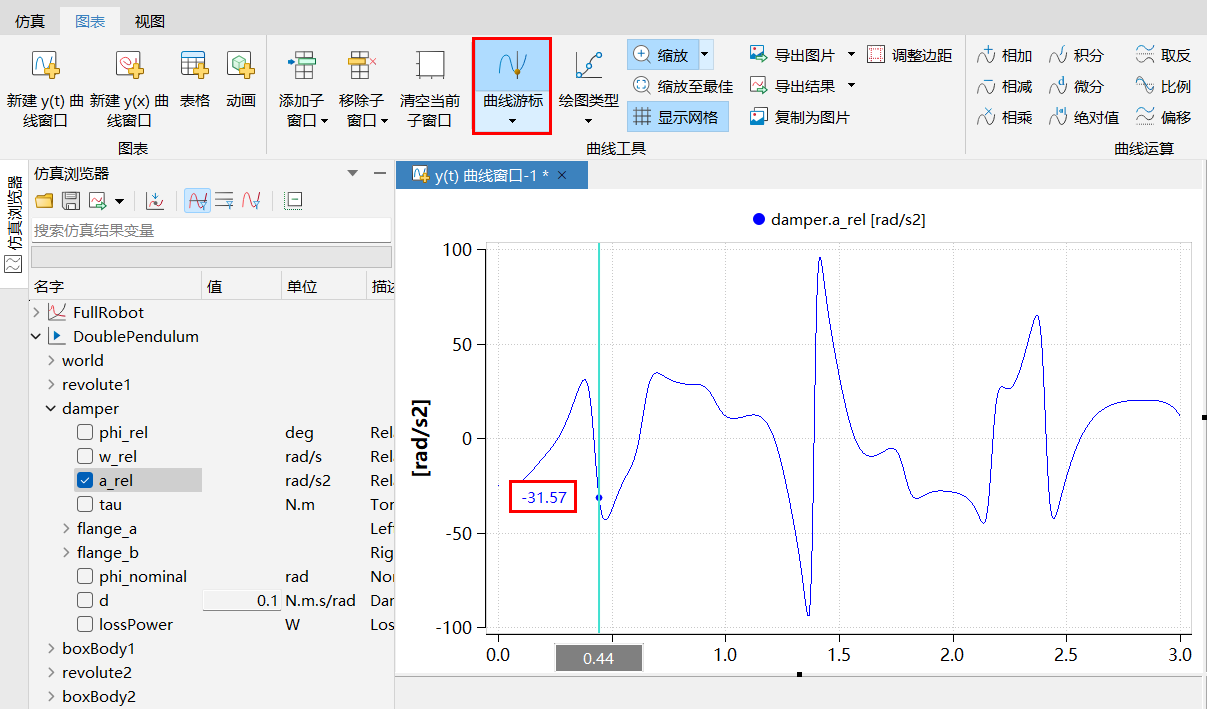Activate the 曲线游标 curve cursor tool

(512, 66)
